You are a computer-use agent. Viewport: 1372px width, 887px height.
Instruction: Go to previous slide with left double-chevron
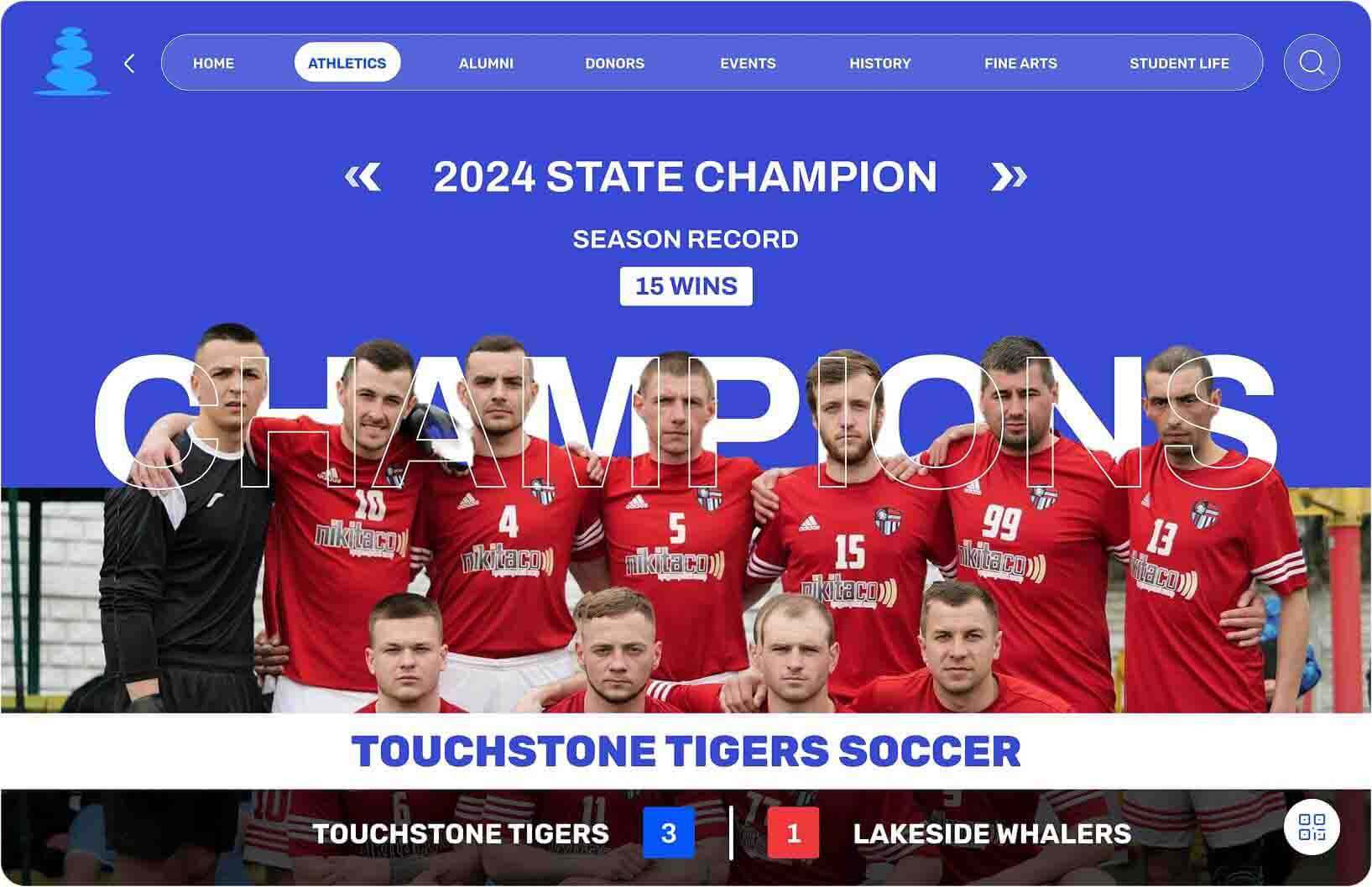[x=363, y=177]
